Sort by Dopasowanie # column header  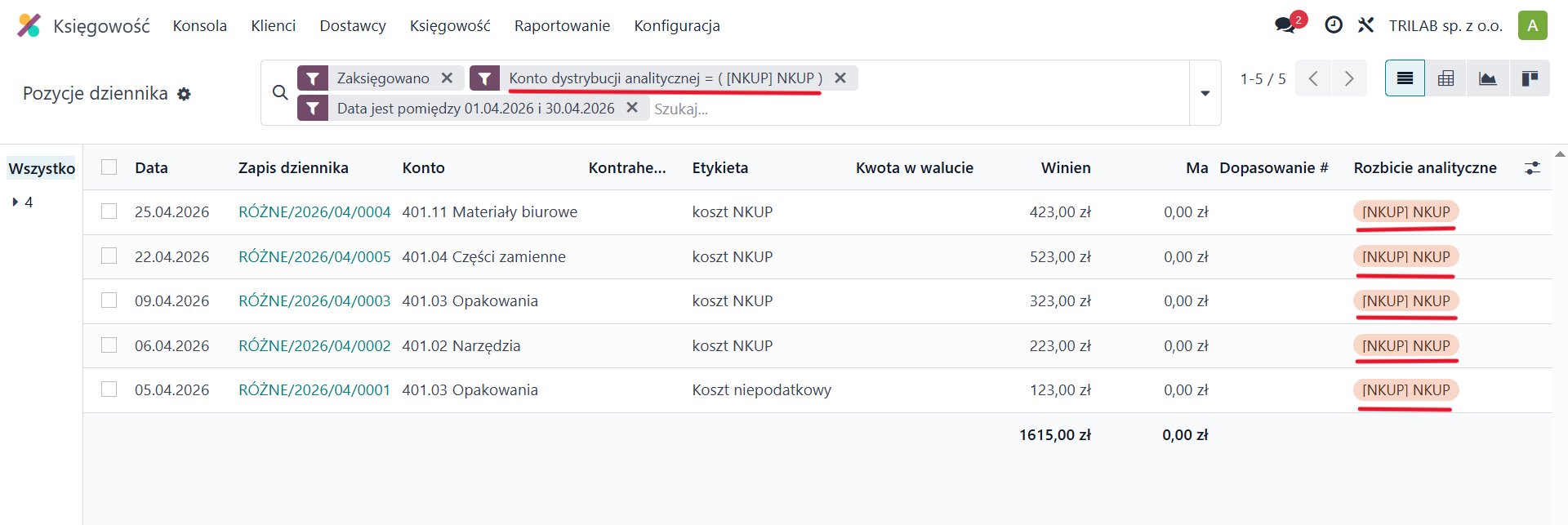(1274, 168)
